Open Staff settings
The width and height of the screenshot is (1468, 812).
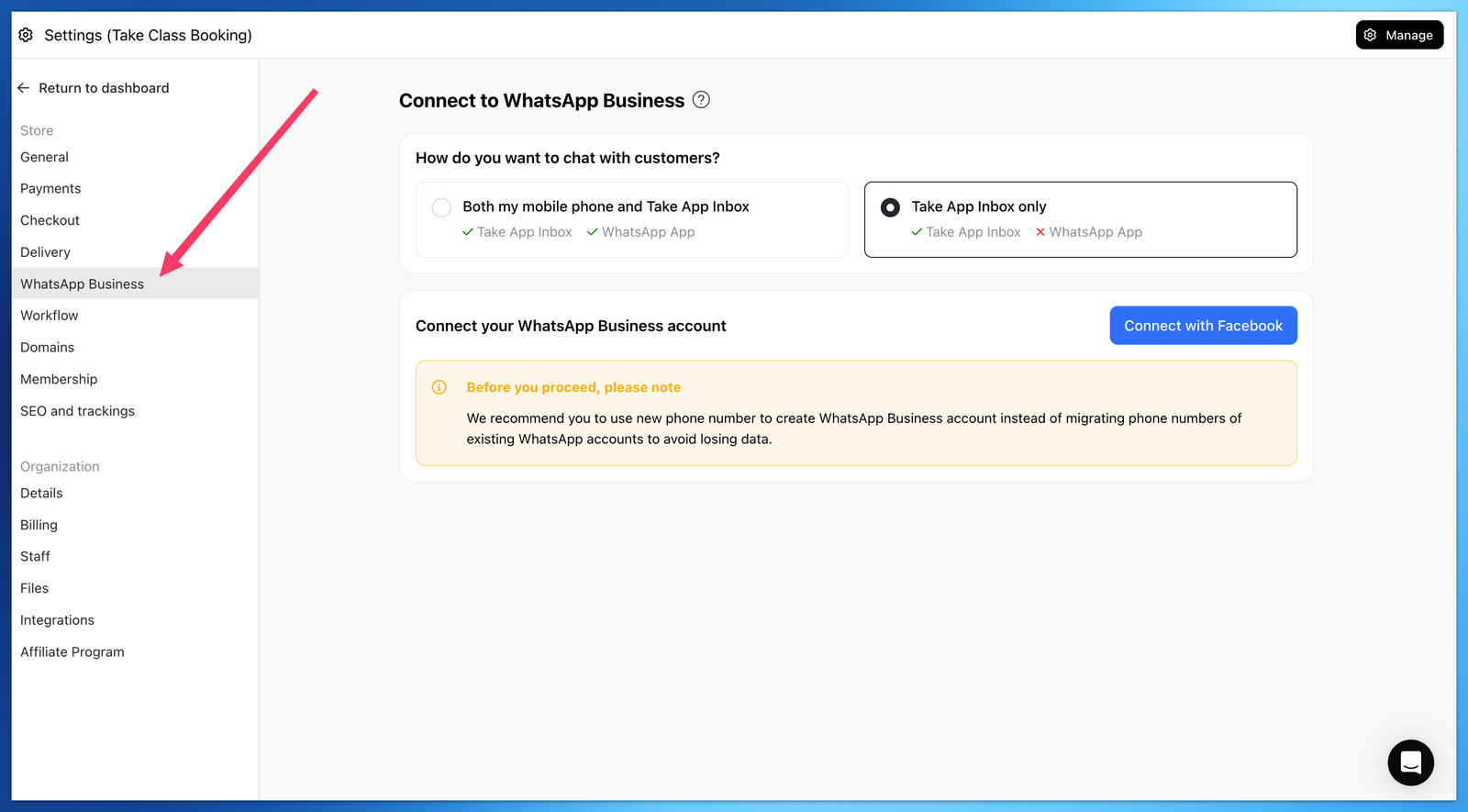coord(135,556)
